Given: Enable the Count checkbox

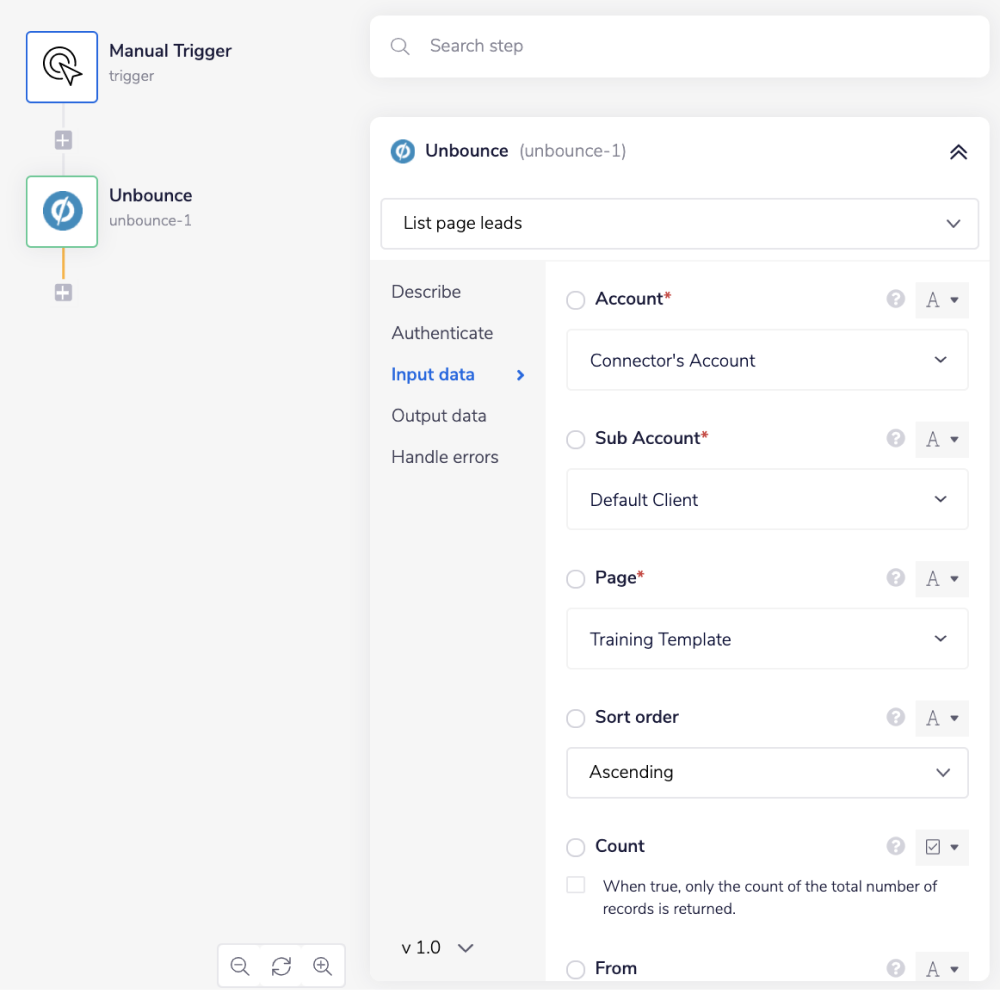Looking at the screenshot, I should (576, 885).
